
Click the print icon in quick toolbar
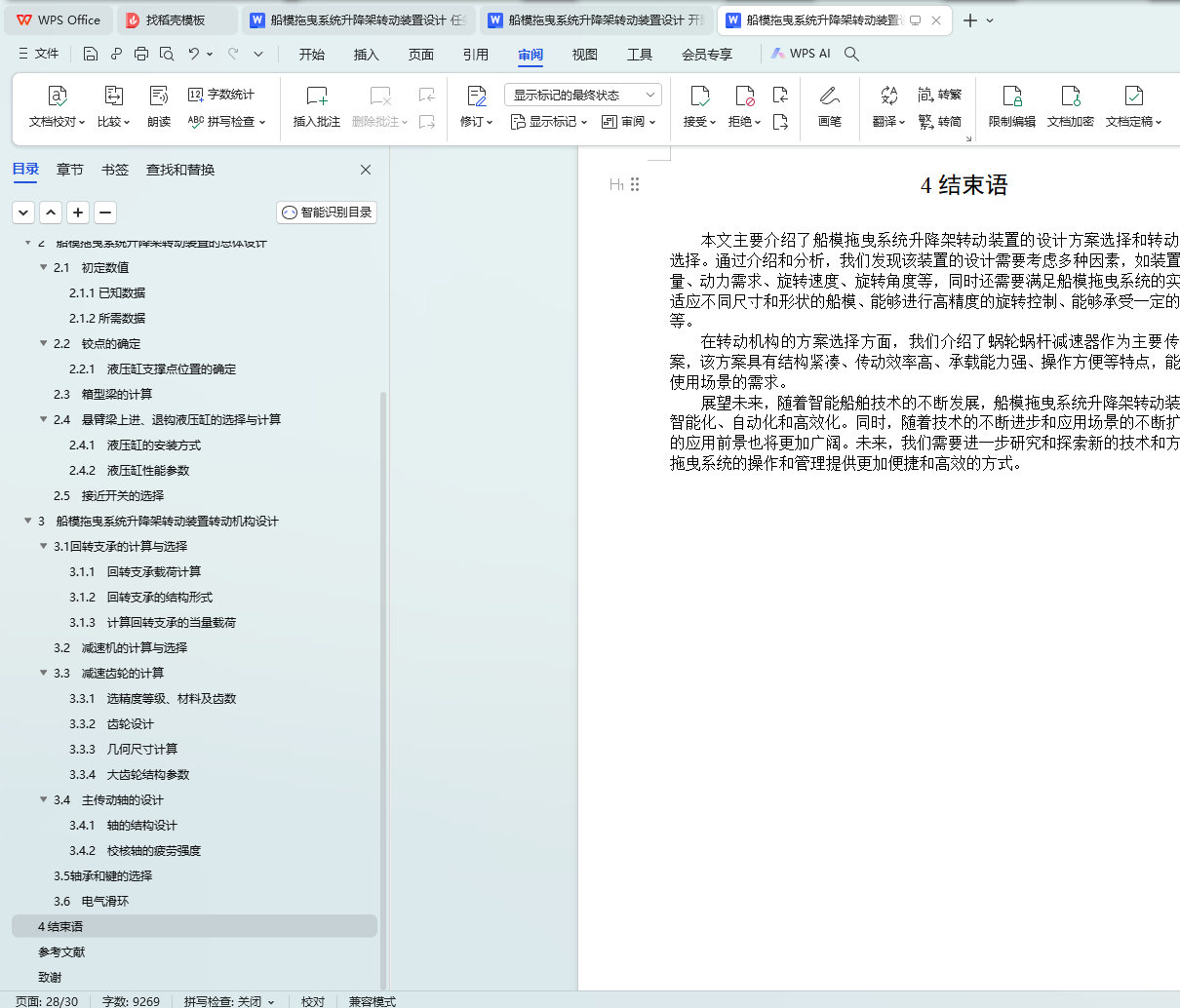click(141, 54)
